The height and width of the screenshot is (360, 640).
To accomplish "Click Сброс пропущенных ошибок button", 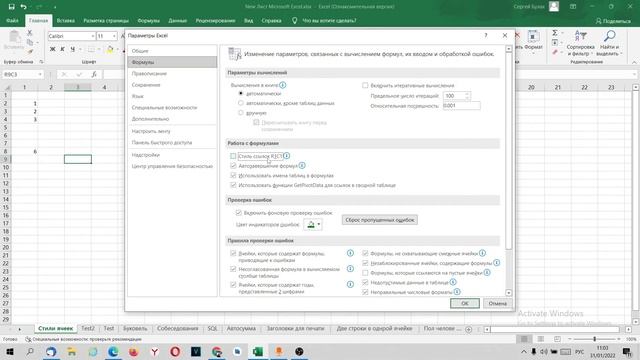I will pos(380,220).
